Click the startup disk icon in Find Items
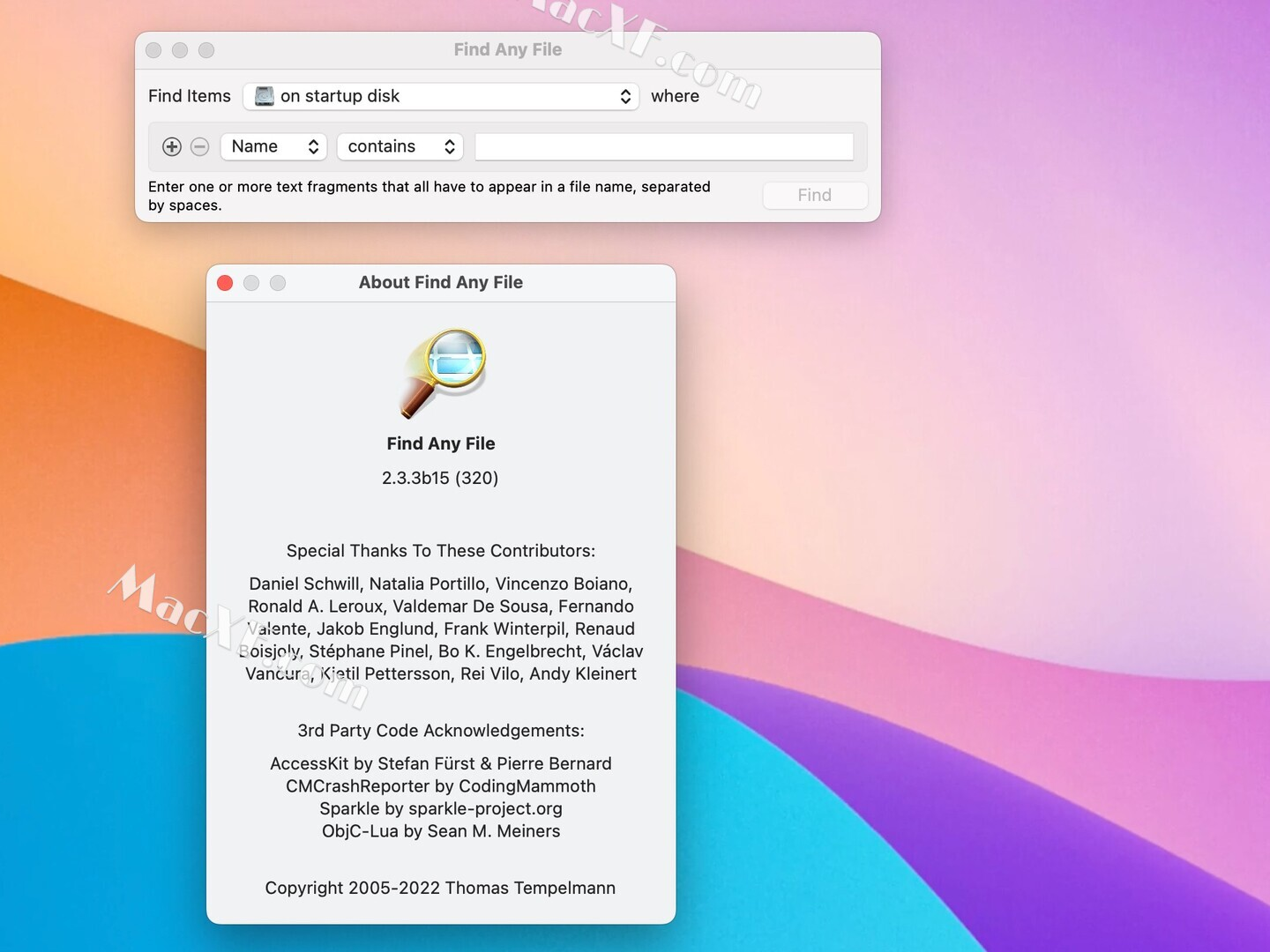The image size is (1270, 952). 263,96
